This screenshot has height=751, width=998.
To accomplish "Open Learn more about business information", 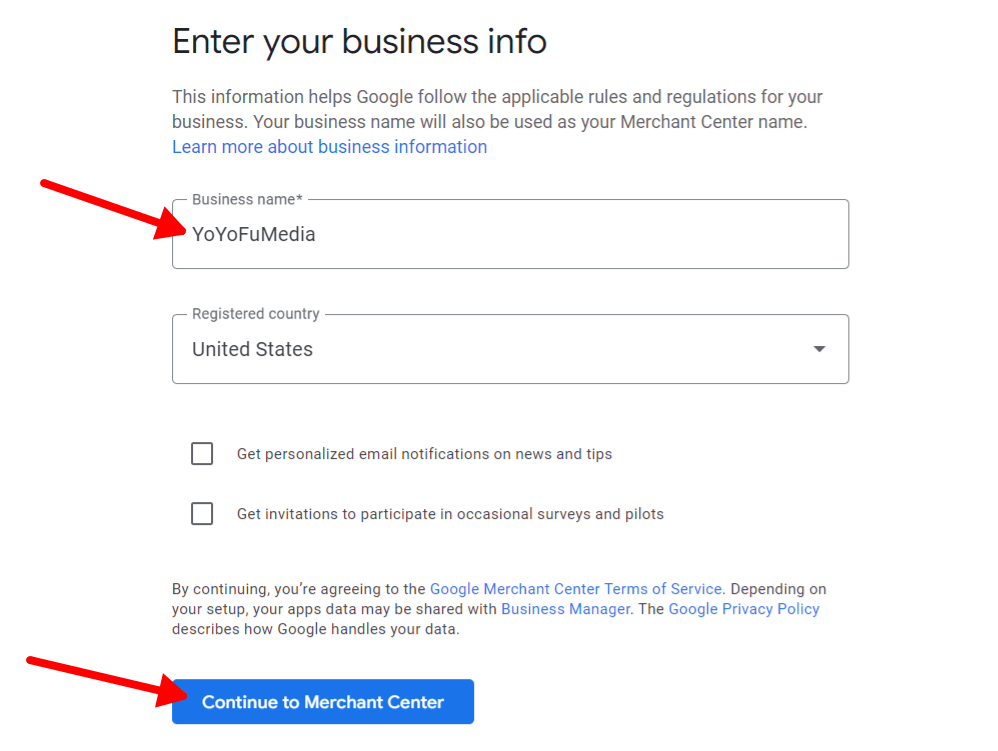I will 329,146.
